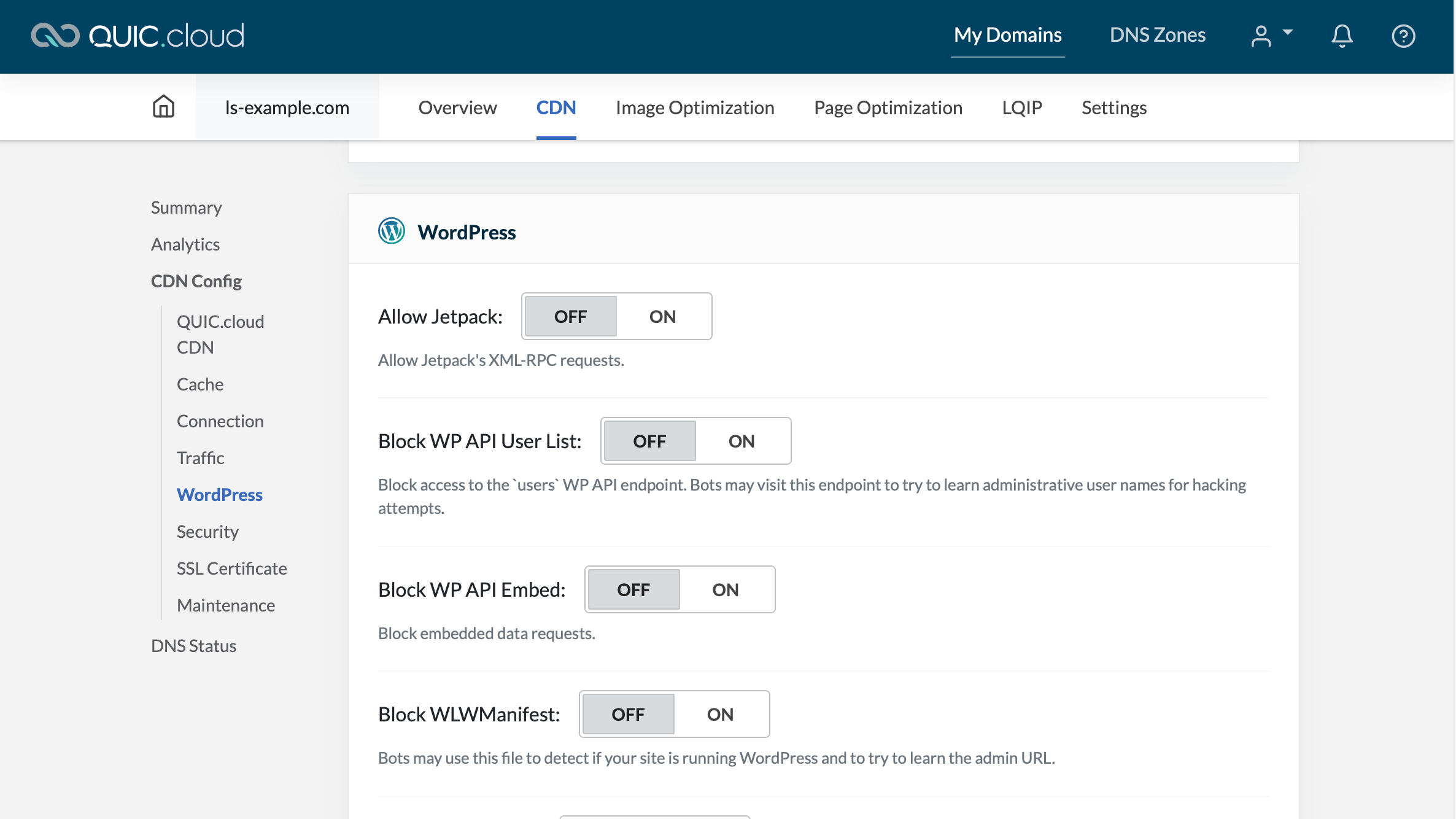Open the QUIC.cloud home logo
The height and width of the screenshot is (819, 1456).
click(136, 35)
